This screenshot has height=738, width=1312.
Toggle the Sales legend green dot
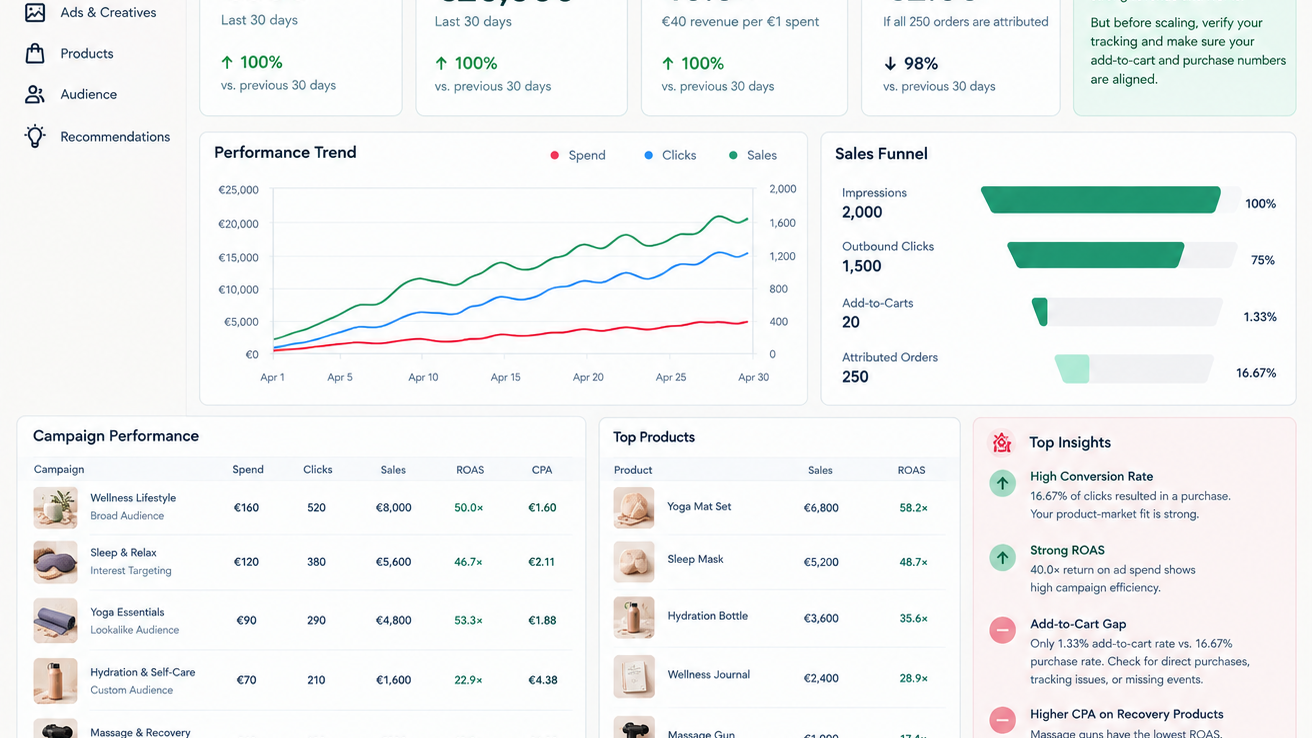tap(733, 155)
